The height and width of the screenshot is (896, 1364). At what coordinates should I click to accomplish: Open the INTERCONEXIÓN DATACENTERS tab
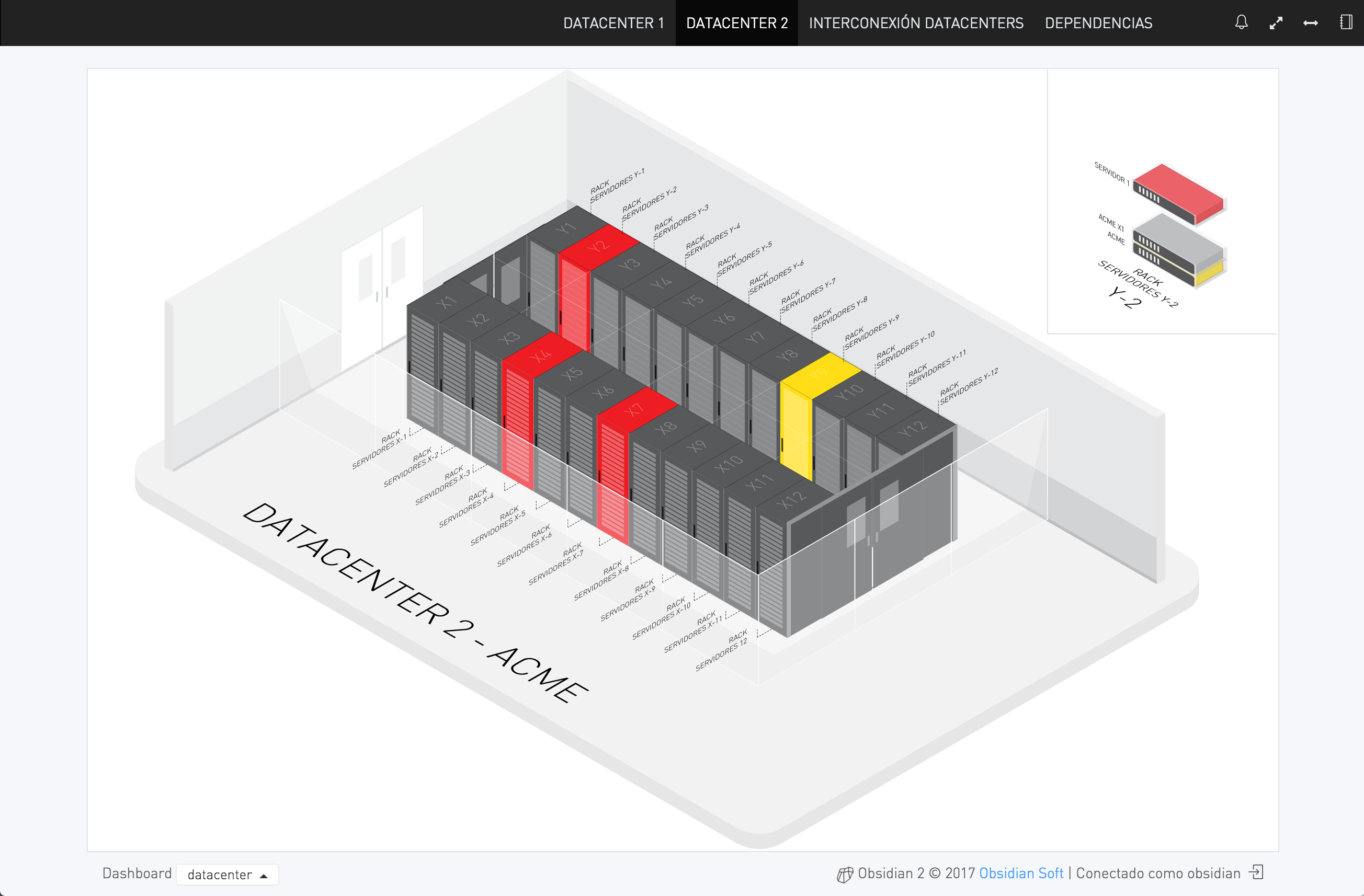pos(915,23)
